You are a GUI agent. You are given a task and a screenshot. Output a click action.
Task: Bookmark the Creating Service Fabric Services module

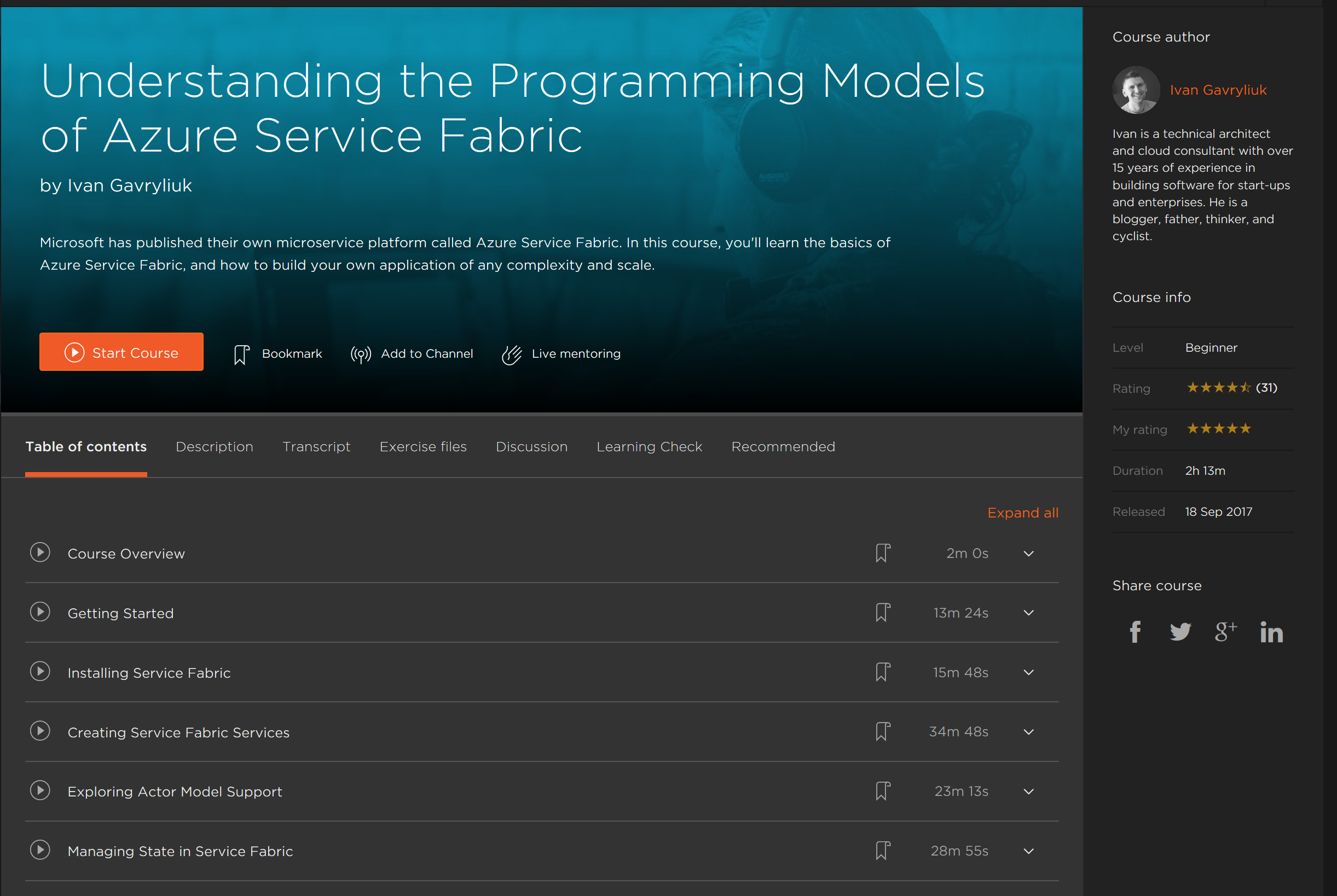tap(883, 731)
